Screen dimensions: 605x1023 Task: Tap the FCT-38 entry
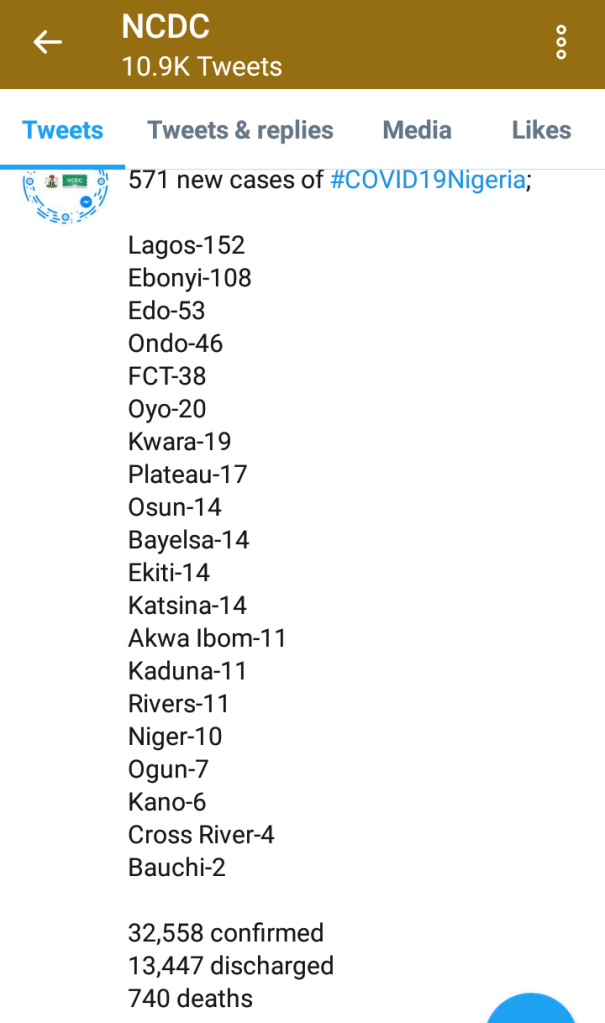pyautogui.click(x=167, y=376)
